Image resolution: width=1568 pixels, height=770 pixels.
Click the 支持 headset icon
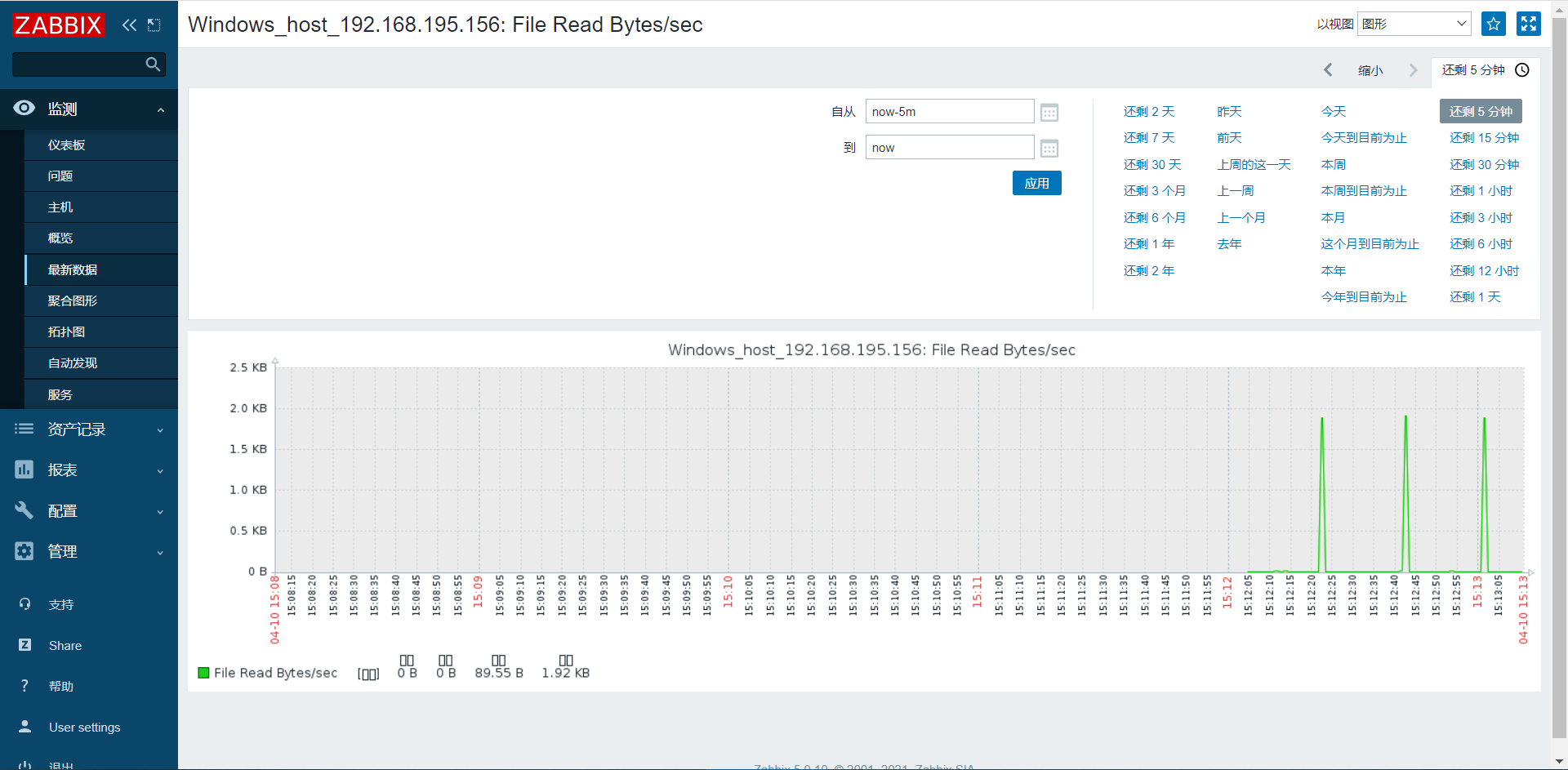[x=24, y=604]
